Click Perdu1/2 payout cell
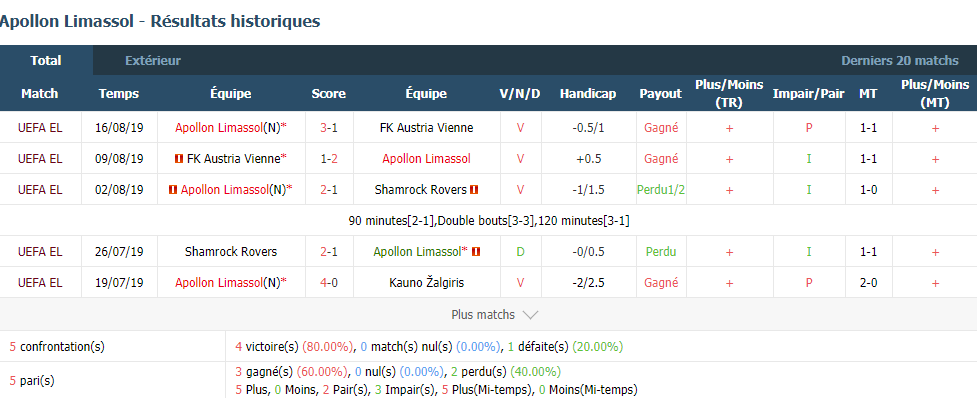The width and height of the screenshot is (977, 398). pyautogui.click(x=661, y=190)
